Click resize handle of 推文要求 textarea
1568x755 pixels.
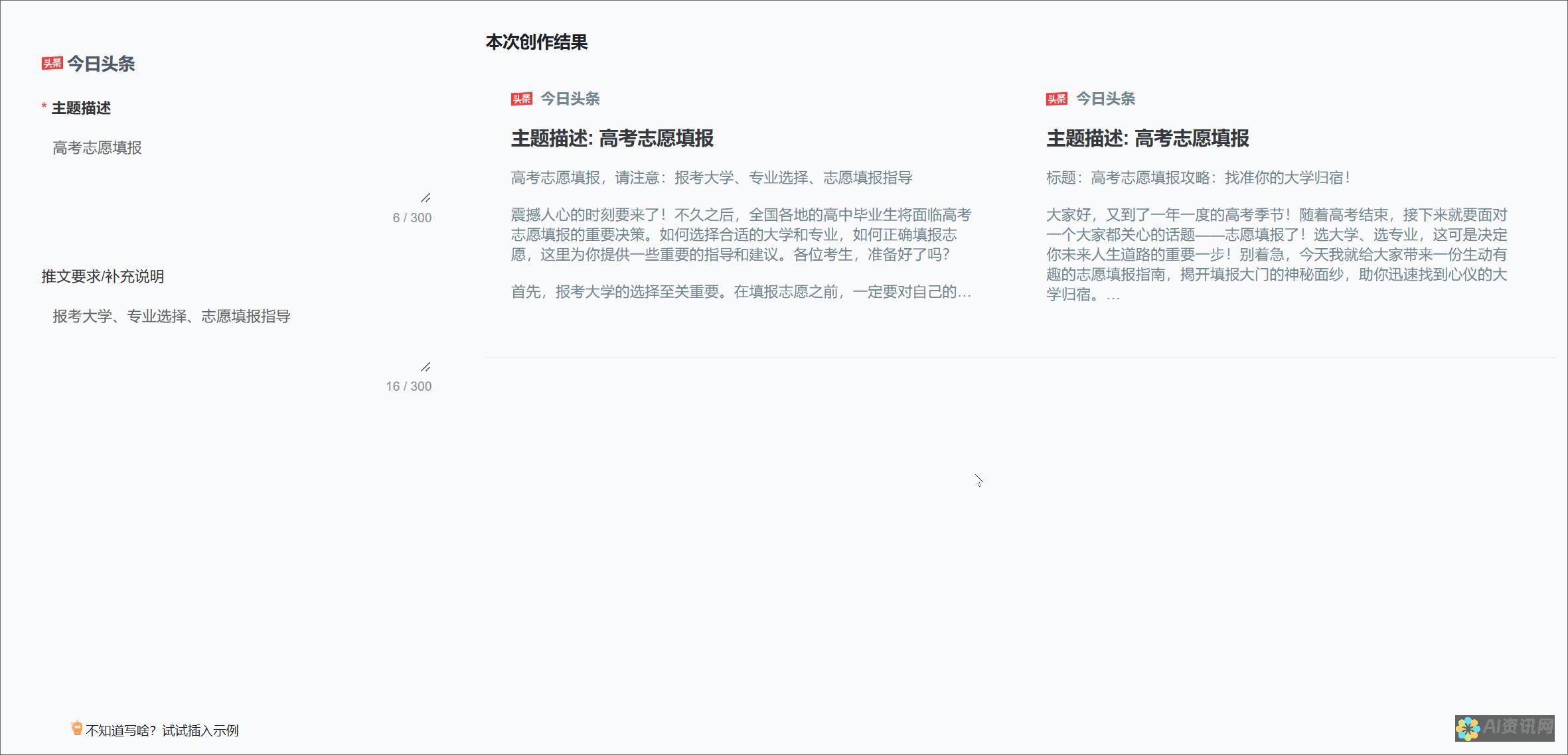[x=426, y=367]
